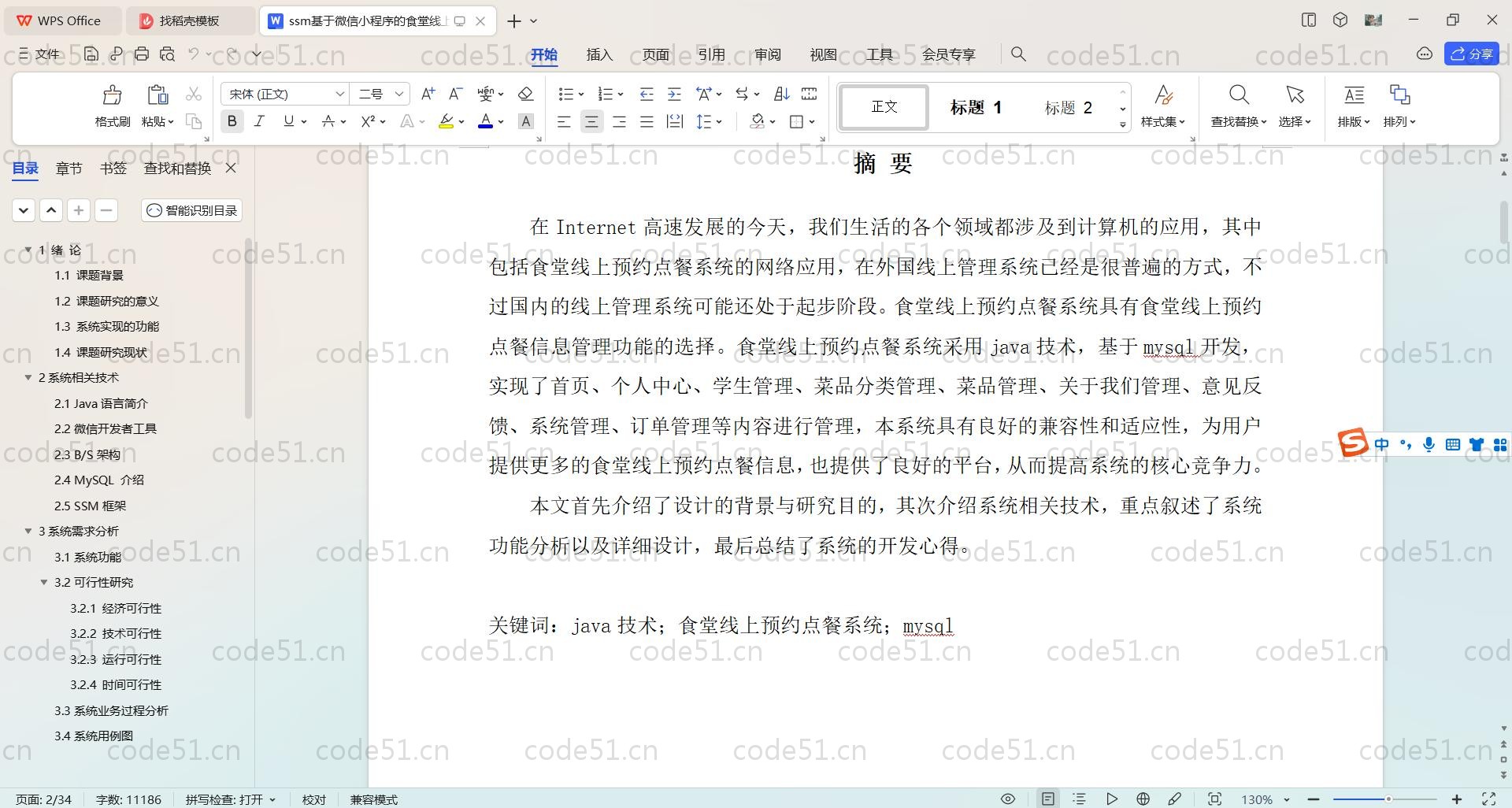The image size is (1512, 808).
Task: Open the font size dropdown
Action: click(399, 95)
